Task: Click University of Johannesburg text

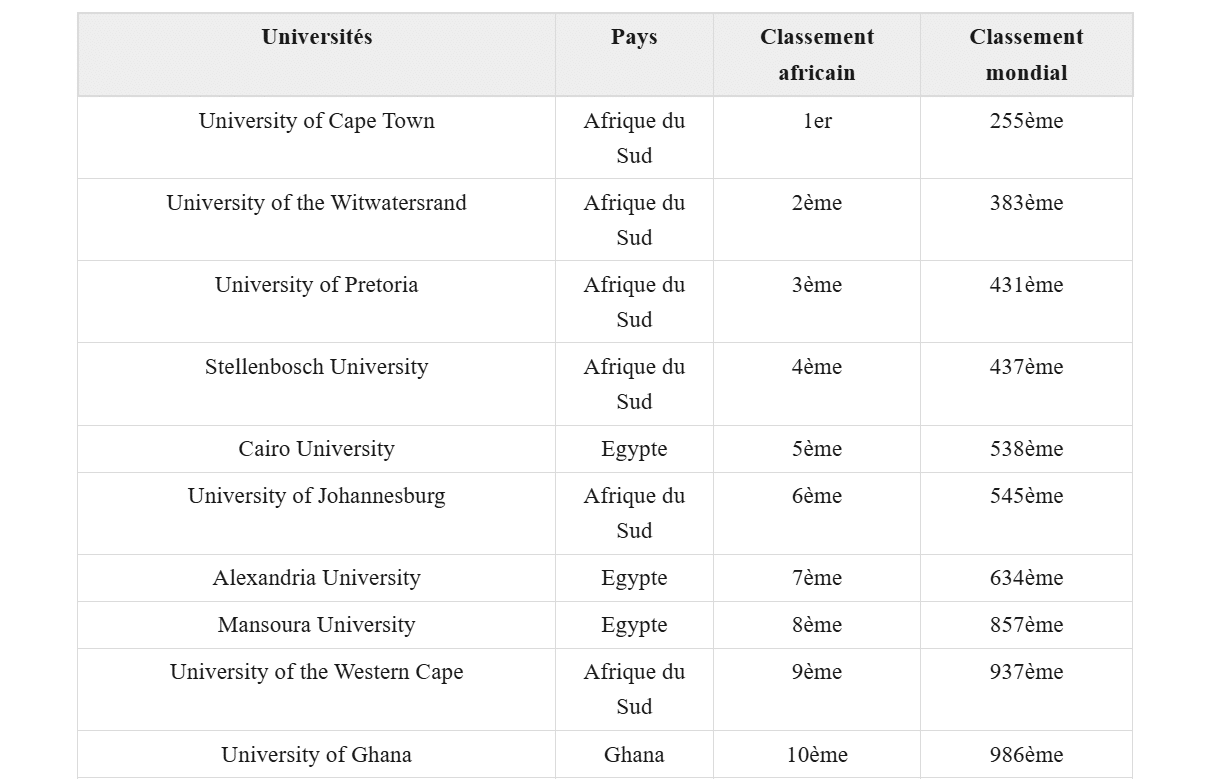Action: click(x=317, y=496)
